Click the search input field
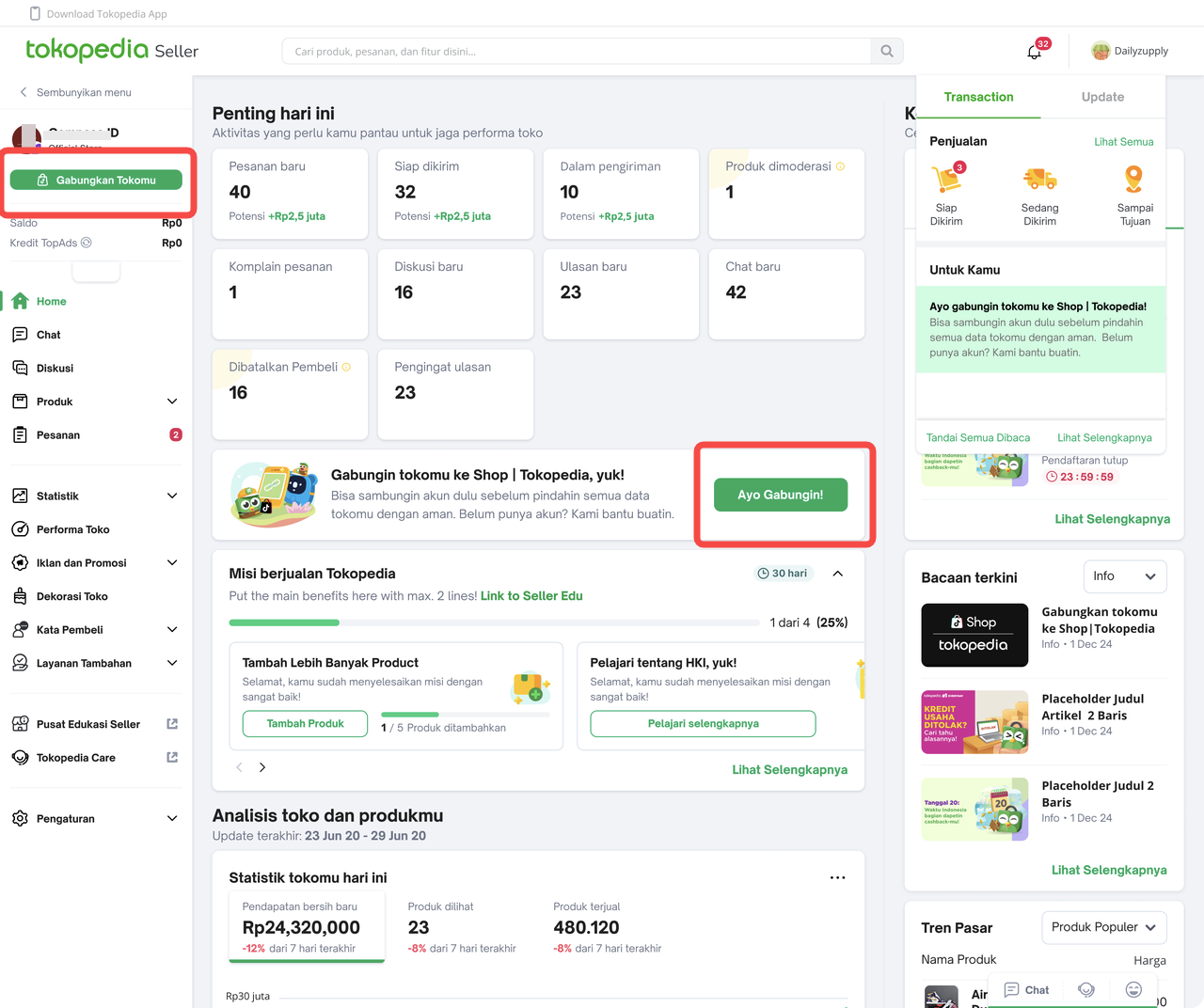This screenshot has width=1204, height=1008. [577, 52]
